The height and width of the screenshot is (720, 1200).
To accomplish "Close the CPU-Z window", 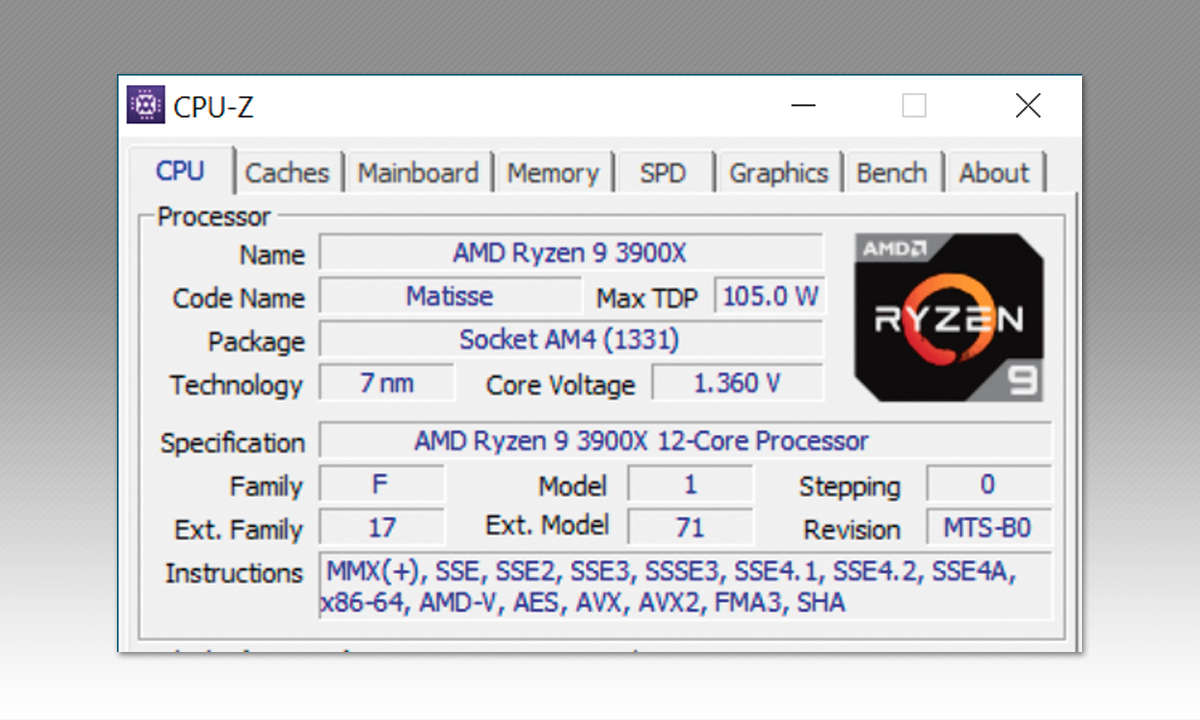I will pyautogui.click(x=1028, y=105).
